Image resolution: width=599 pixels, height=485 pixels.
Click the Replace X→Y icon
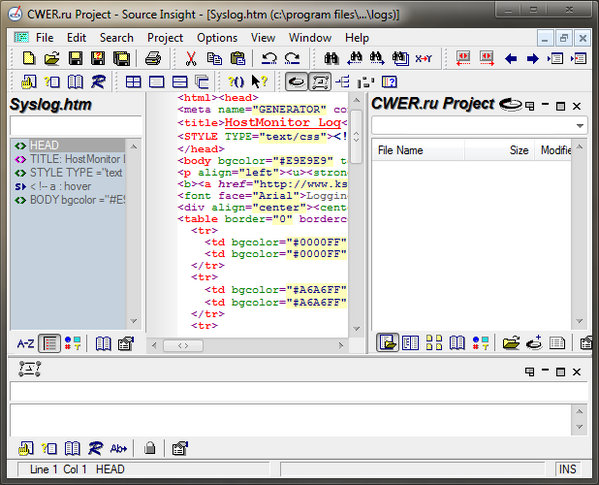tap(424, 58)
